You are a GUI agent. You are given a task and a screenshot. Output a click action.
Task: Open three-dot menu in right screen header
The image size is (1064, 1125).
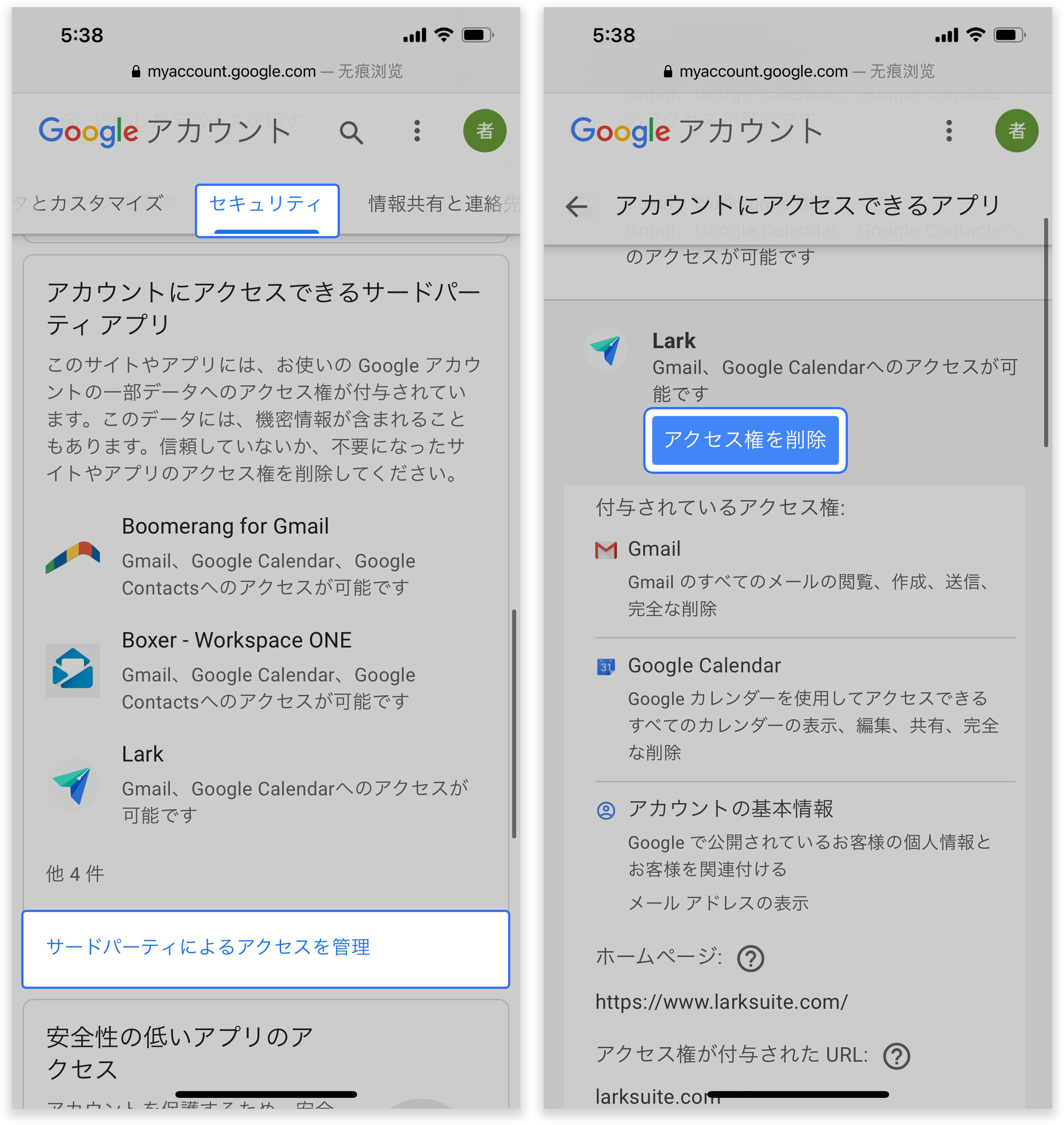(948, 131)
